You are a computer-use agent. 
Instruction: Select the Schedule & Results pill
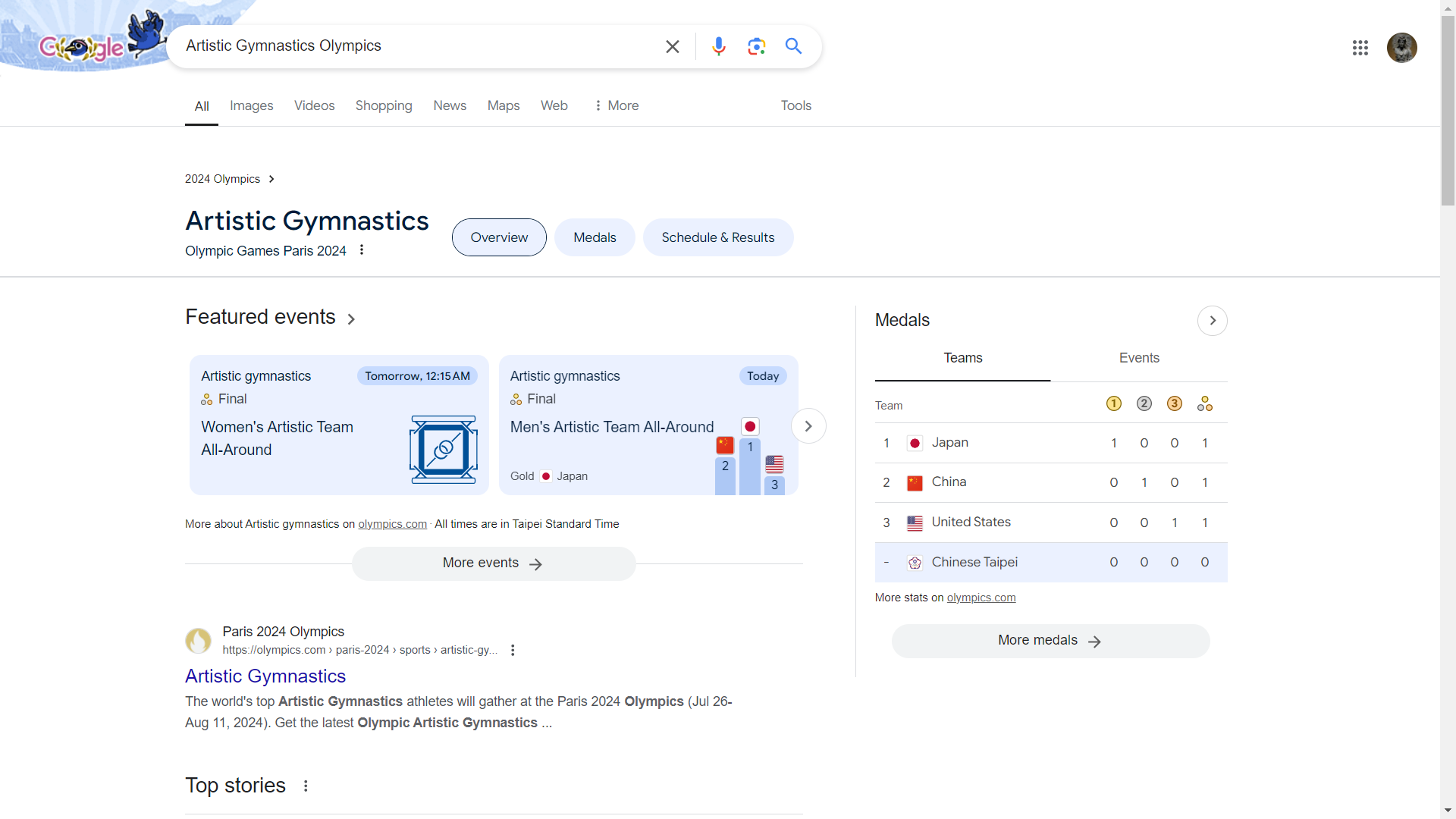coord(717,237)
